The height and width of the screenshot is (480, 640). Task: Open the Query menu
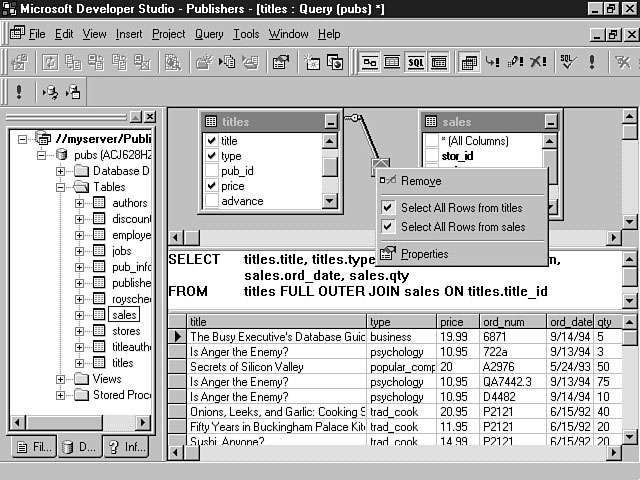(209, 34)
